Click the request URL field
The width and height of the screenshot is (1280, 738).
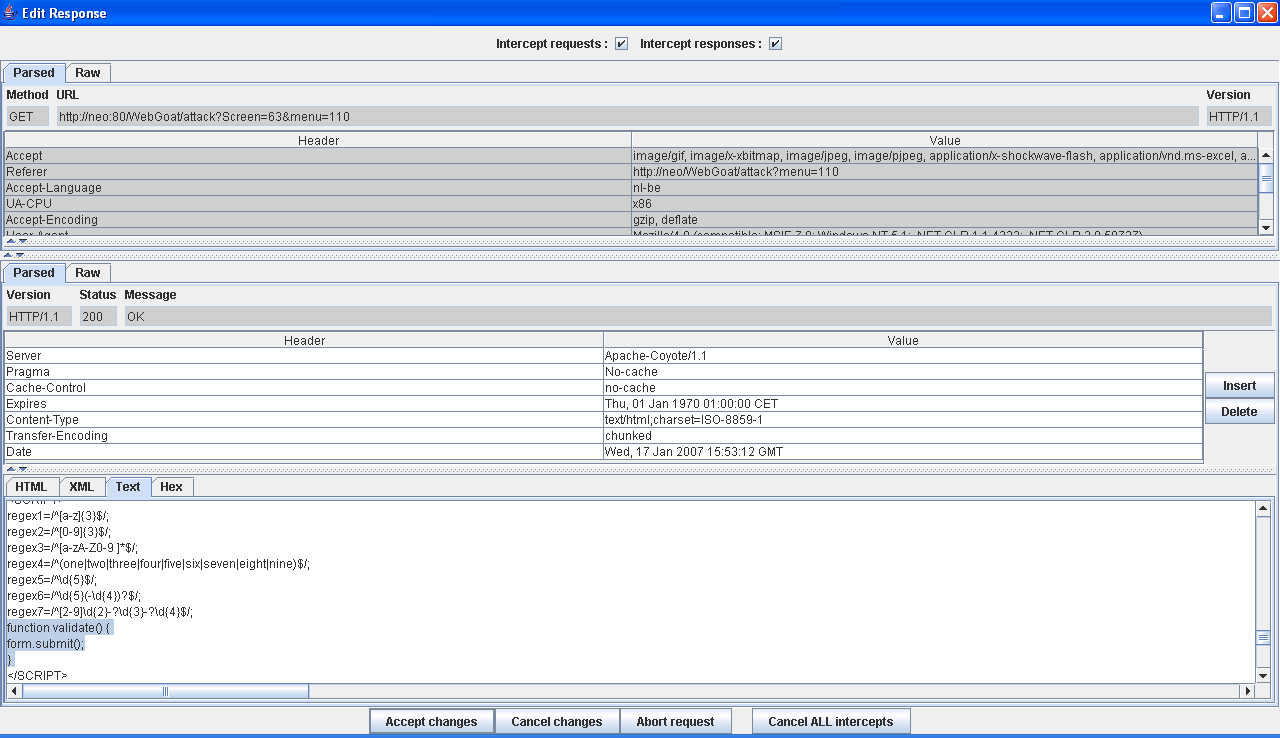click(627, 117)
